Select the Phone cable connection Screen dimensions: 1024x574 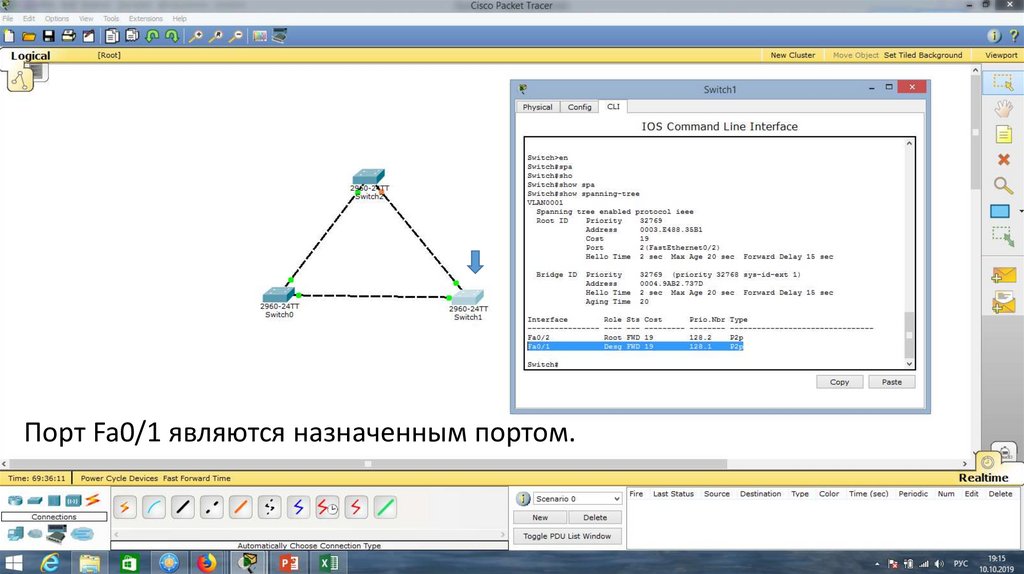click(x=269, y=507)
